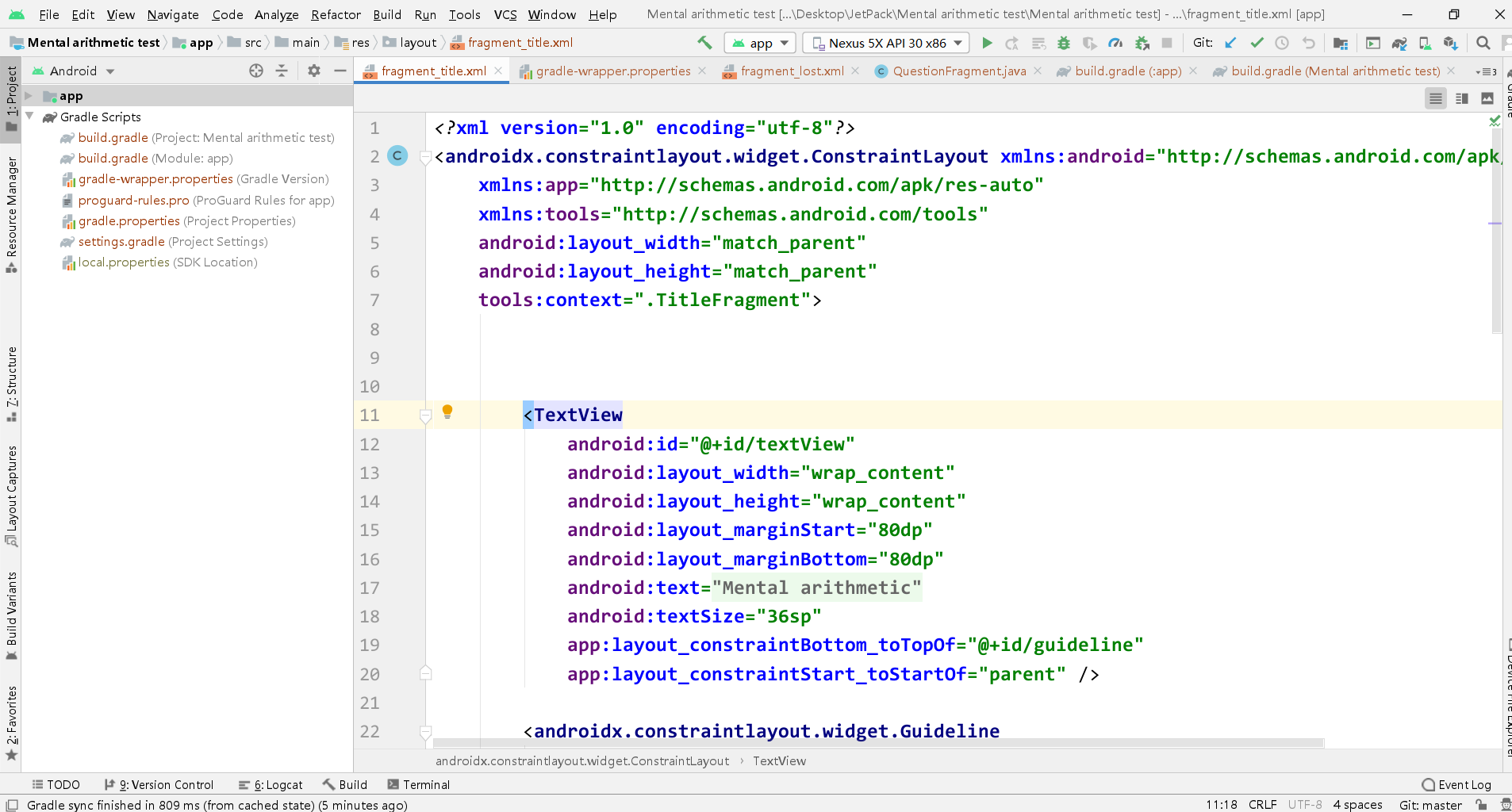The height and width of the screenshot is (812, 1512).
Task: Collapse the ConstraintLayout fold on line 2
Action: [x=425, y=157]
